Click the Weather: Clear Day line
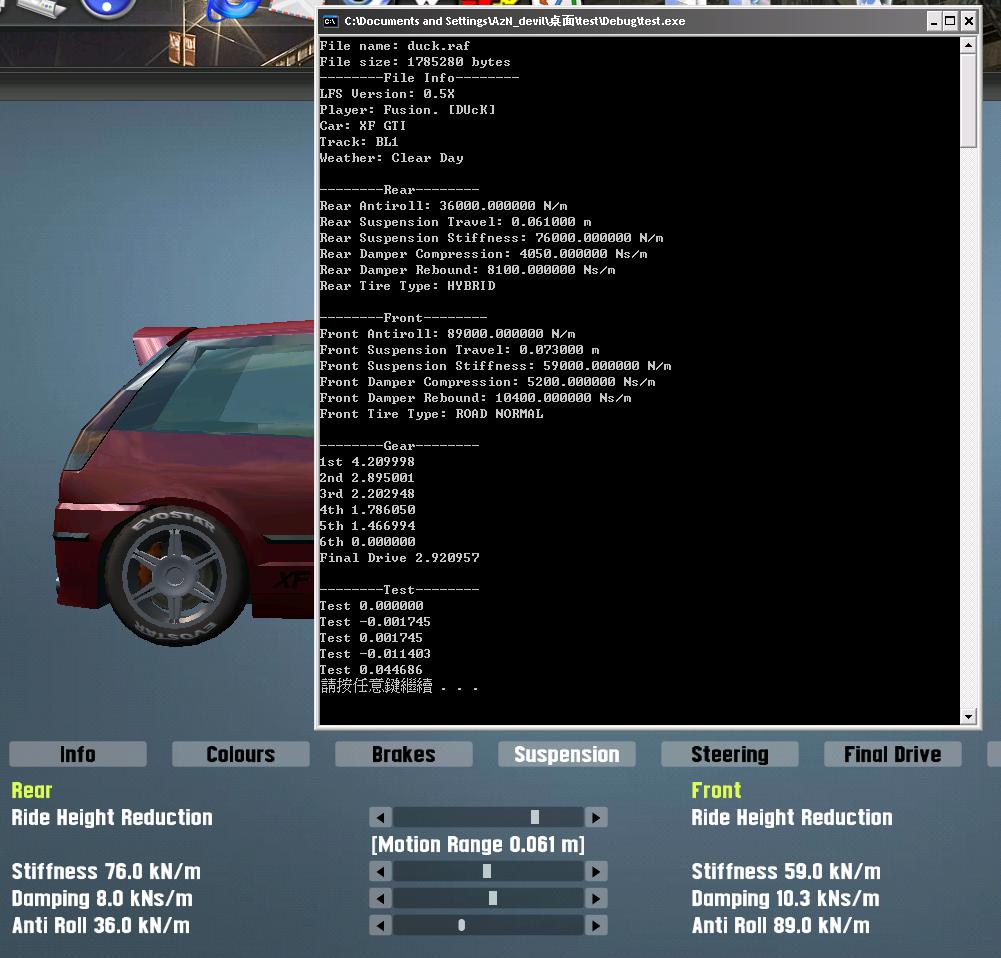This screenshot has width=1001, height=958. (391, 158)
